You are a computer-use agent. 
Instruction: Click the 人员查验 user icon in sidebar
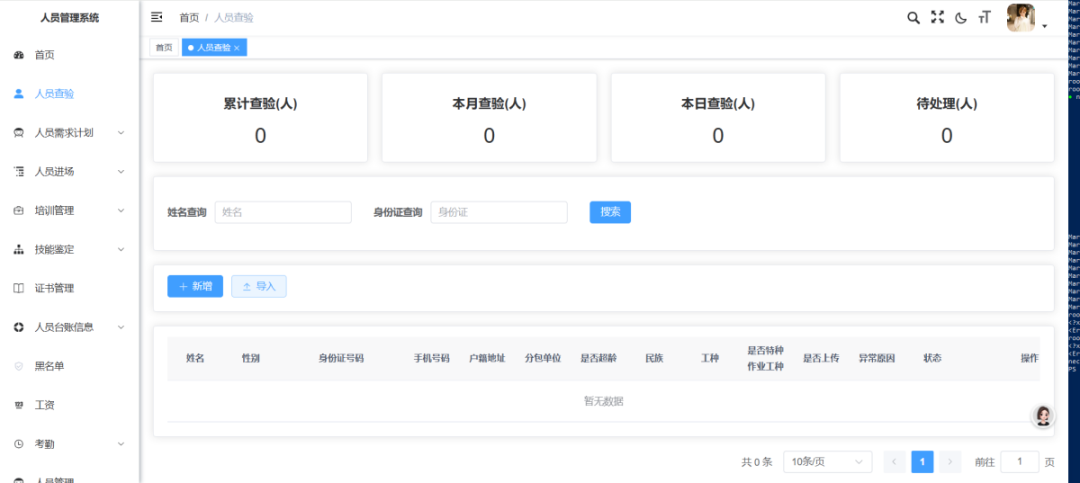pos(19,94)
